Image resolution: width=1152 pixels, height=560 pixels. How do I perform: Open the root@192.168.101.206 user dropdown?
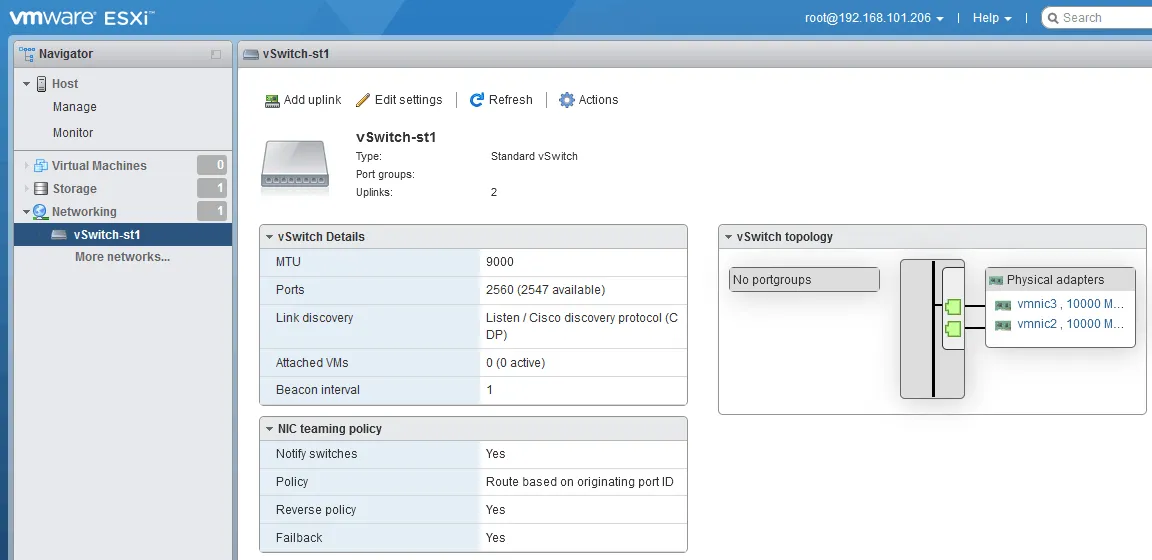pyautogui.click(x=874, y=18)
